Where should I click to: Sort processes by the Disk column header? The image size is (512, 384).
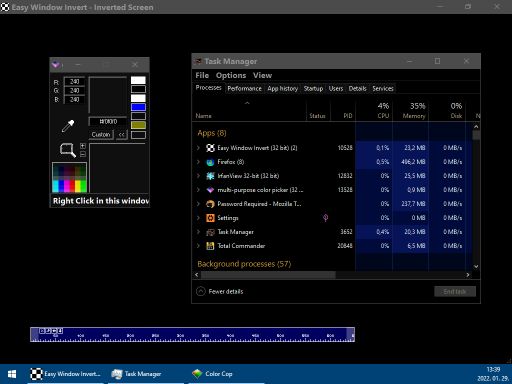pos(447,110)
